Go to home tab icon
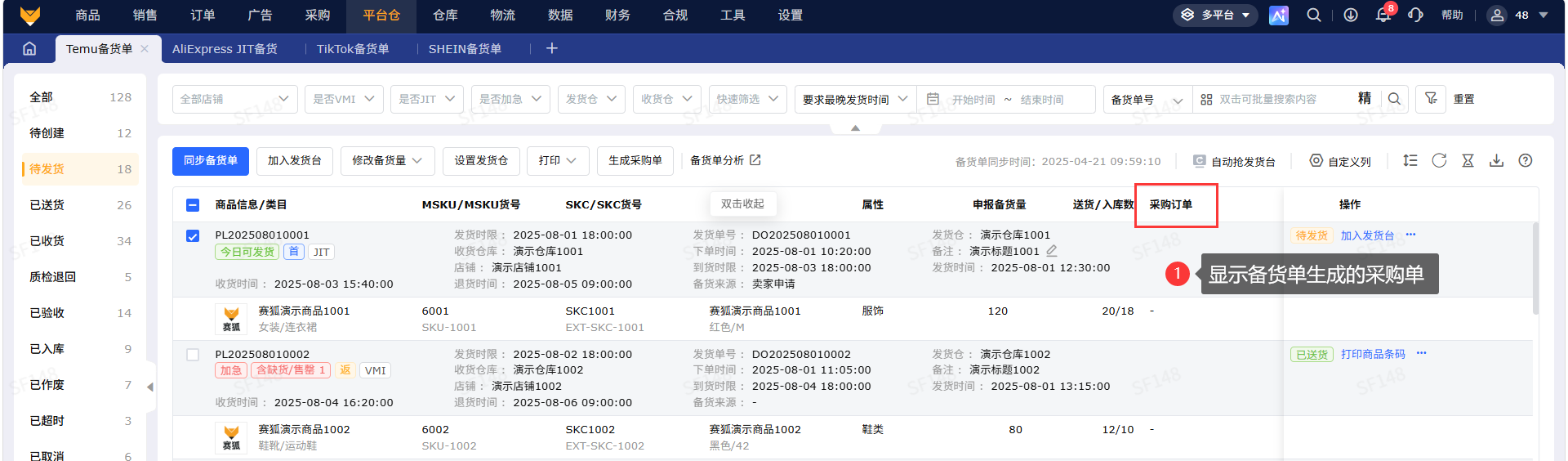This screenshot has height=461, width=1568. 29,48
